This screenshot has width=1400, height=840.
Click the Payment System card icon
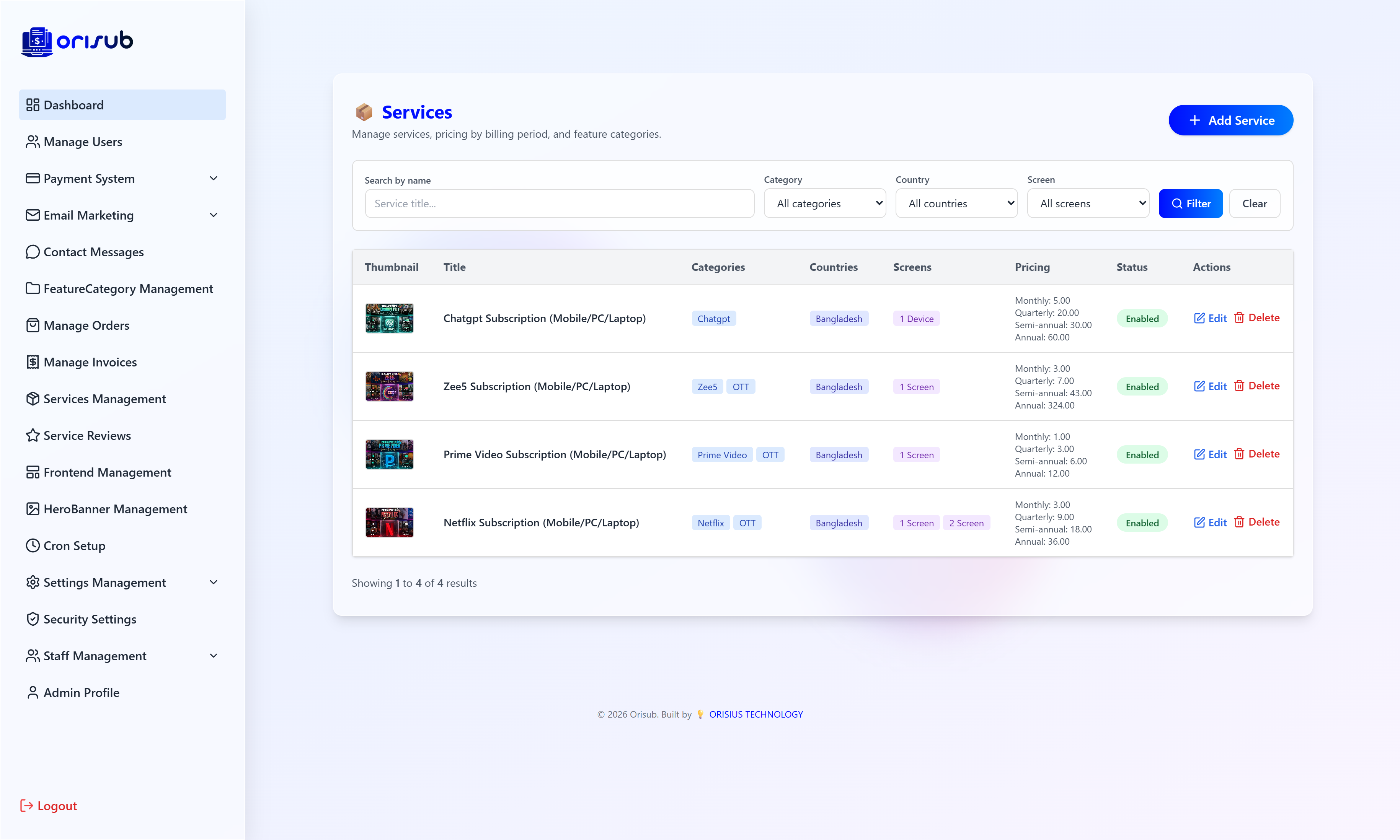point(33,178)
